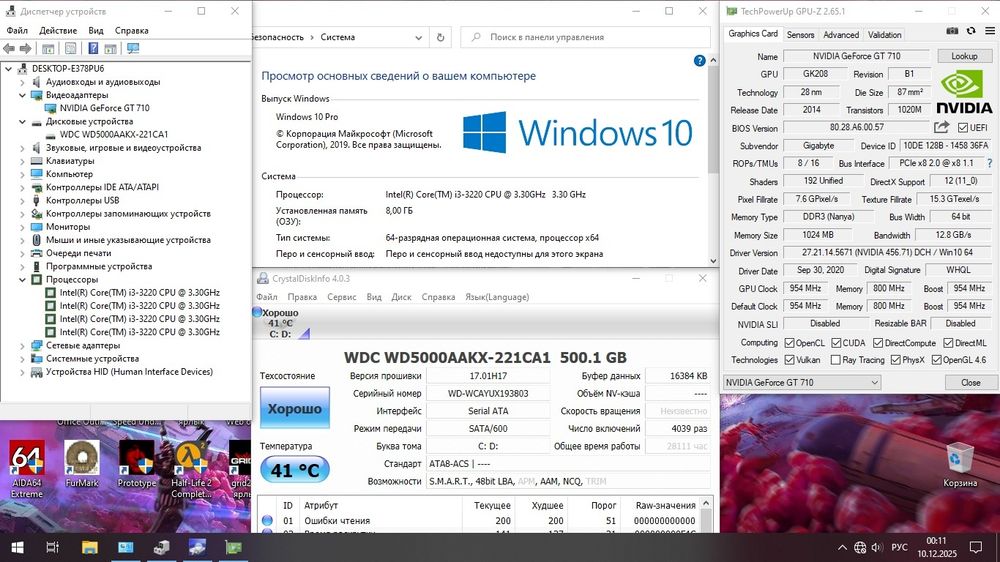Open the Recycle Bin (Корзина) on desktop
1000x562 pixels.
pyautogui.click(x=960, y=464)
